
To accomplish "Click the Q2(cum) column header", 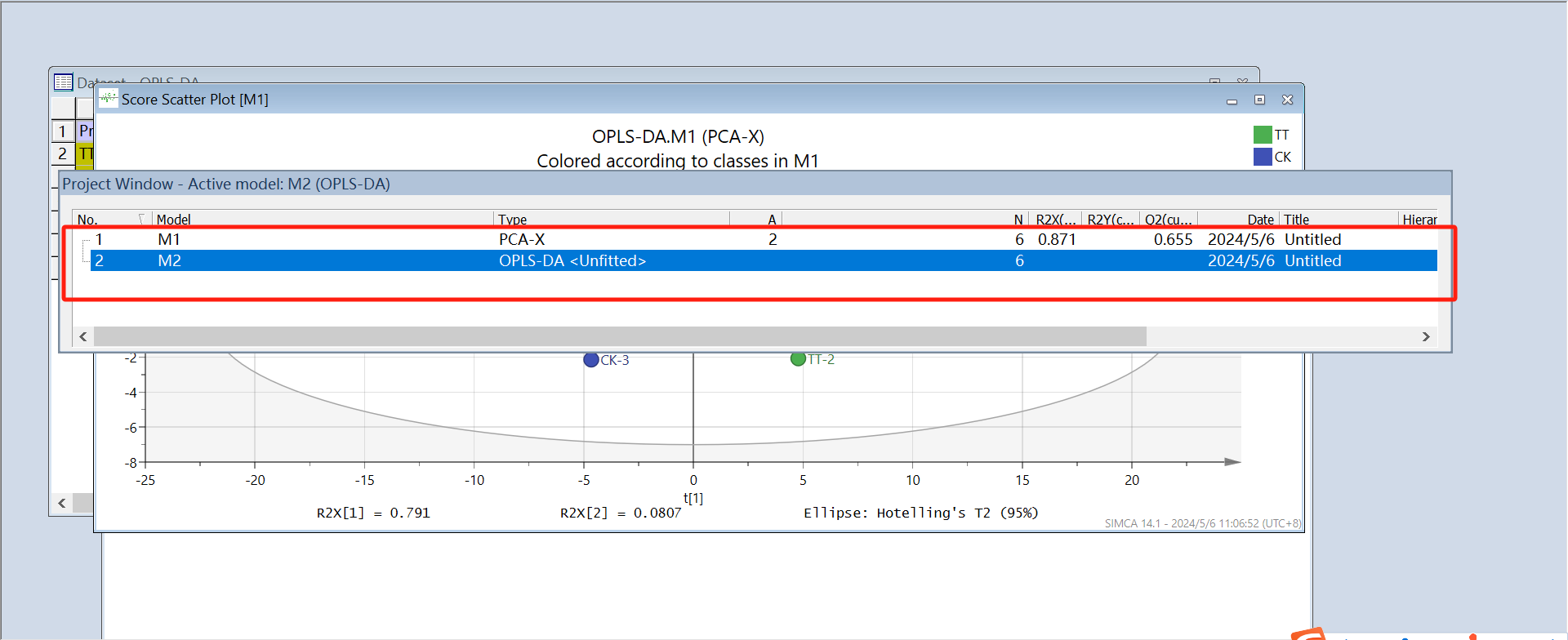I will (1168, 220).
